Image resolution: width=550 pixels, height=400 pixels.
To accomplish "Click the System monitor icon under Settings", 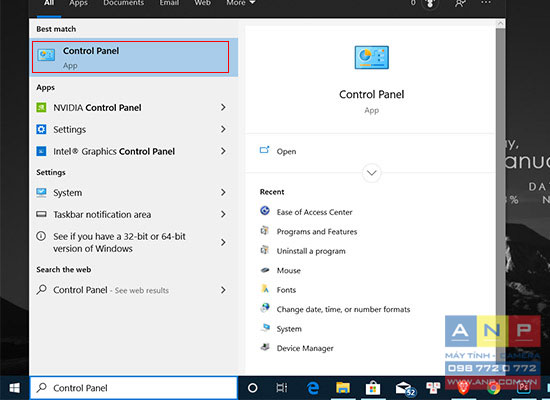I will (x=41, y=192).
